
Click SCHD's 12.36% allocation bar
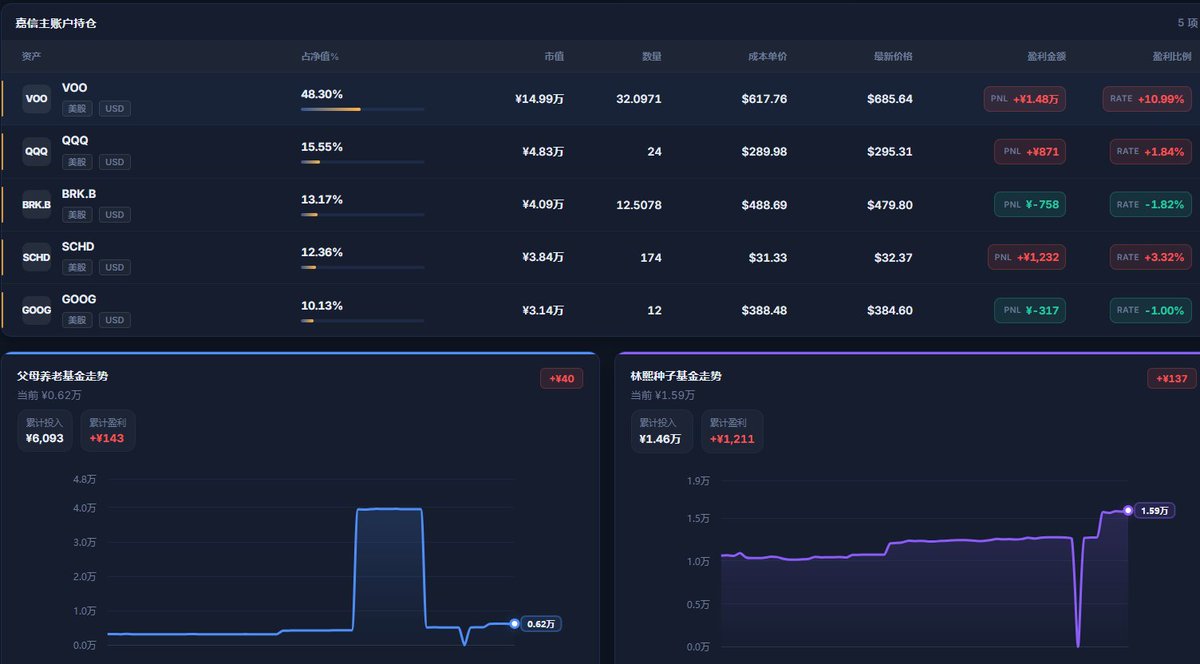362,268
